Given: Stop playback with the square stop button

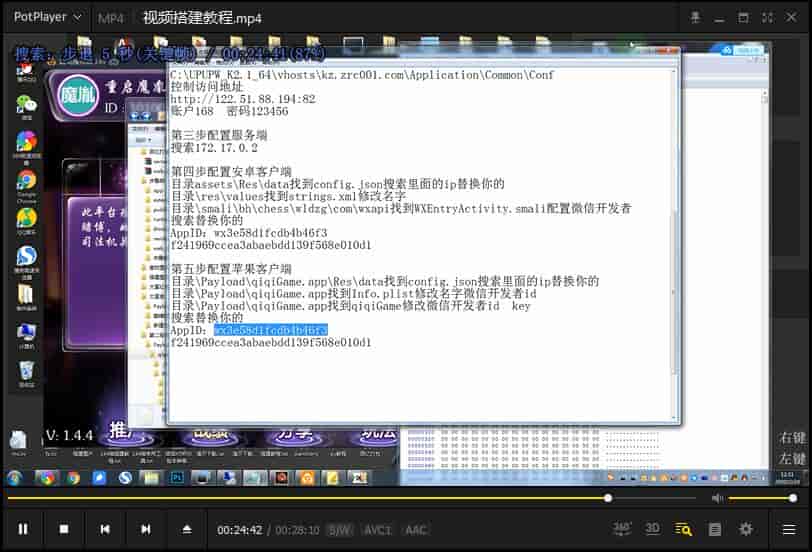Looking at the screenshot, I should [64, 529].
